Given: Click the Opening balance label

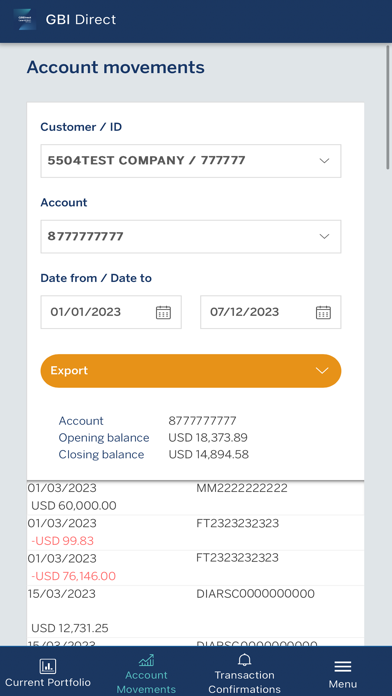Looking at the screenshot, I should 104,438.
